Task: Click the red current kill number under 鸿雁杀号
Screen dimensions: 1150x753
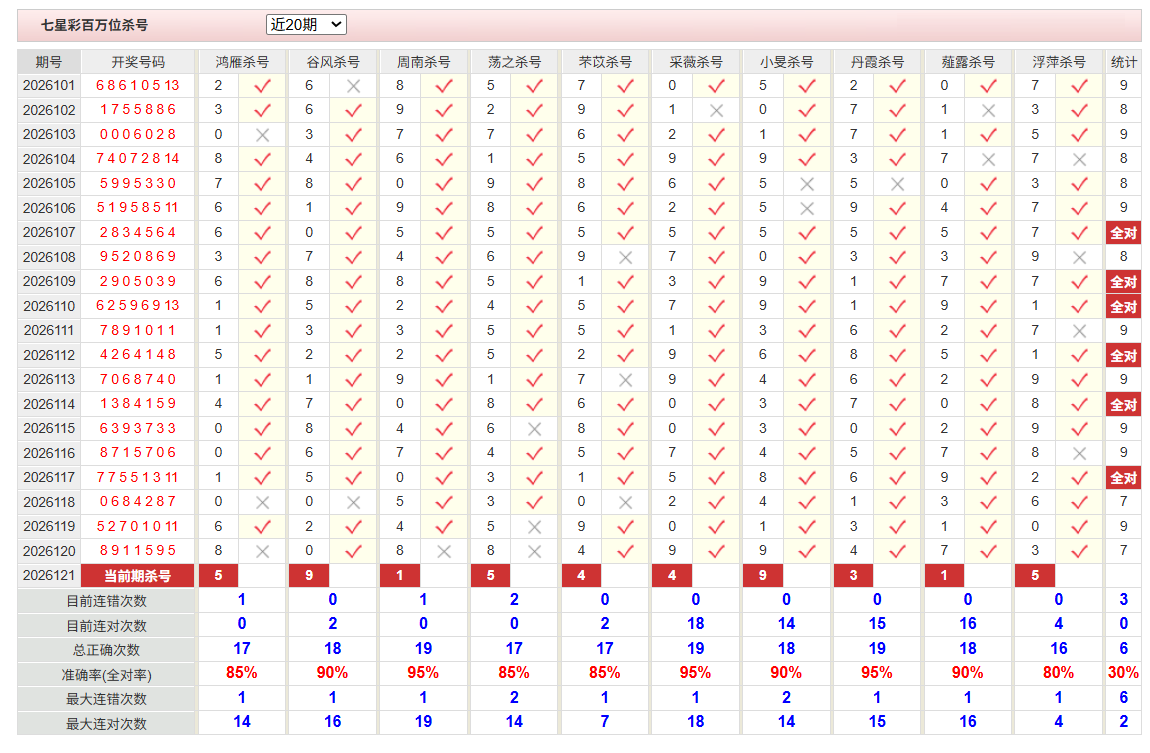Action: (x=218, y=576)
